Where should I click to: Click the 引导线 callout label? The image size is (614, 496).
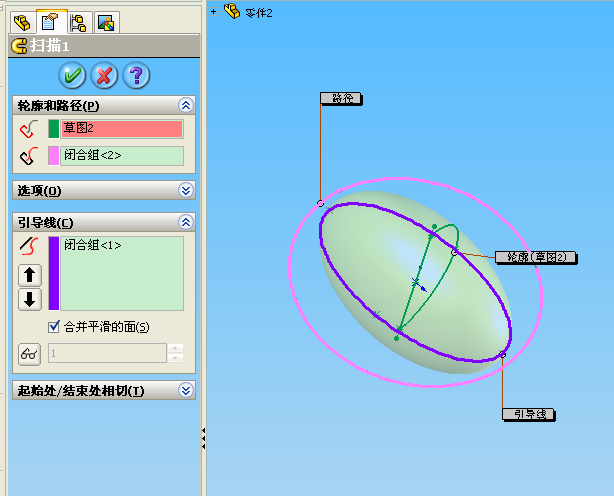click(x=529, y=414)
